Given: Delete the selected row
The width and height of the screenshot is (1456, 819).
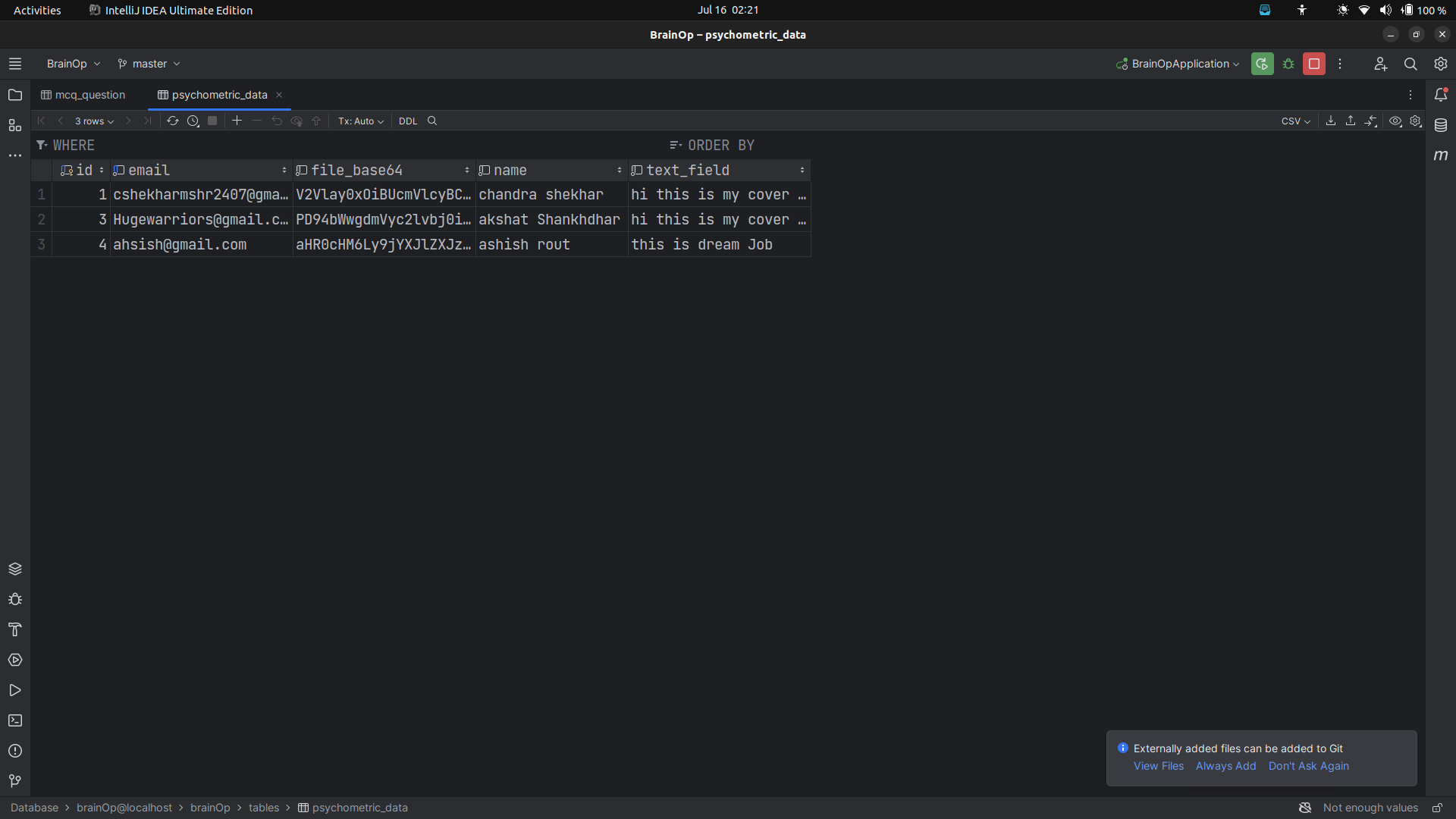Looking at the screenshot, I should [x=256, y=121].
